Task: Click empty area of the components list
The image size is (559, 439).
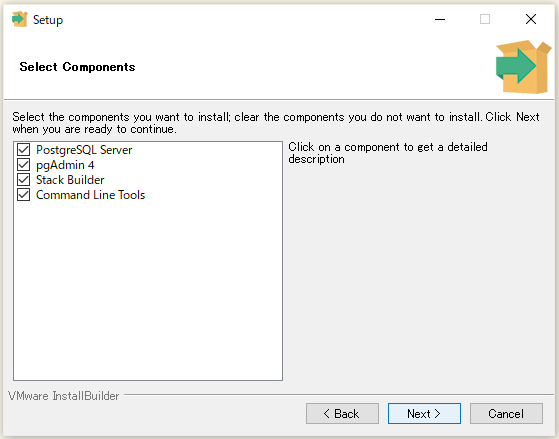Action: click(148, 291)
